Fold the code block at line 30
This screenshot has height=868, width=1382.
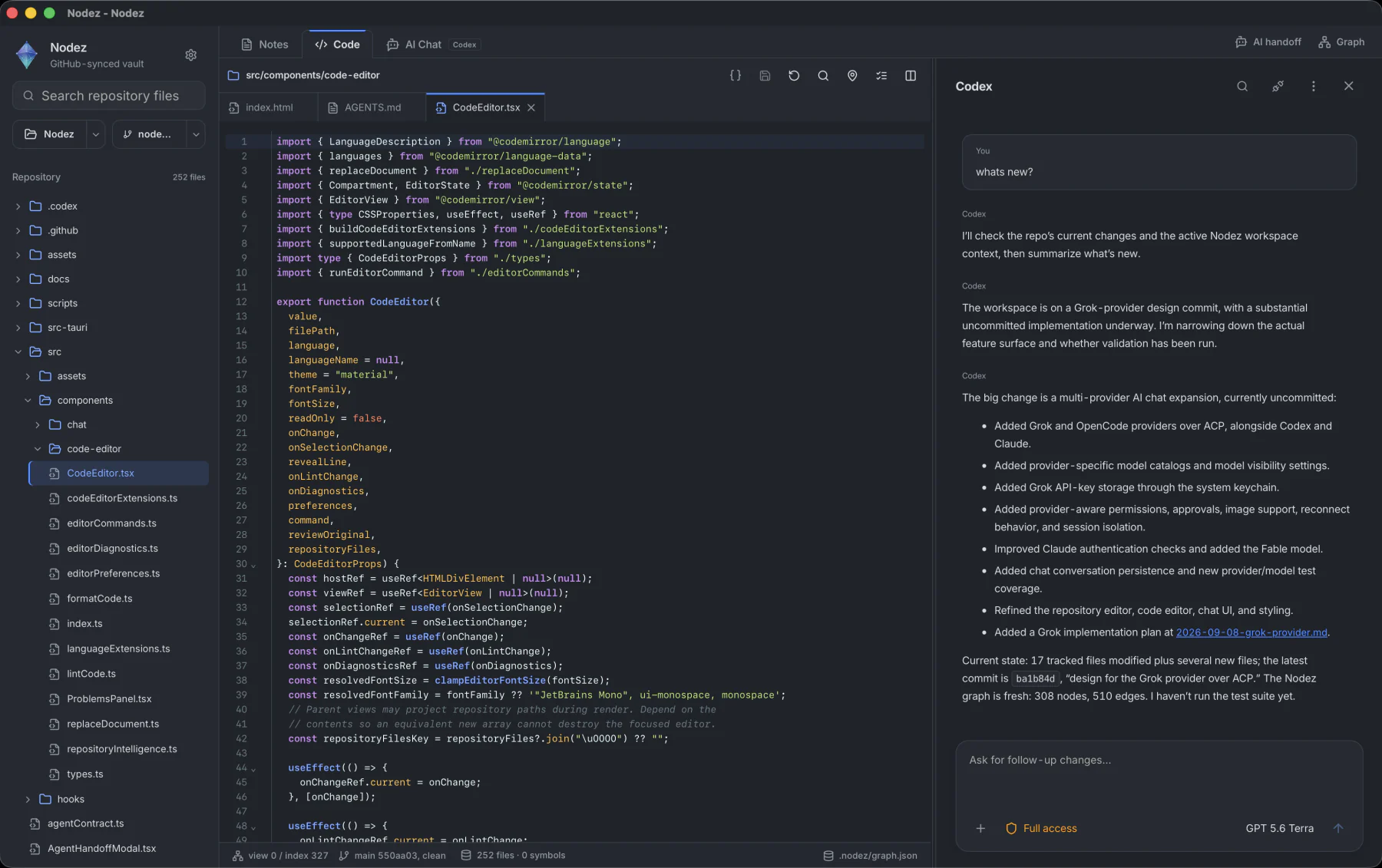tap(253, 565)
